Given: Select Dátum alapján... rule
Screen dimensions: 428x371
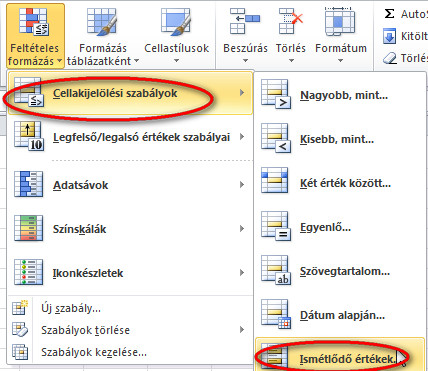Looking at the screenshot, I should click(x=340, y=315).
